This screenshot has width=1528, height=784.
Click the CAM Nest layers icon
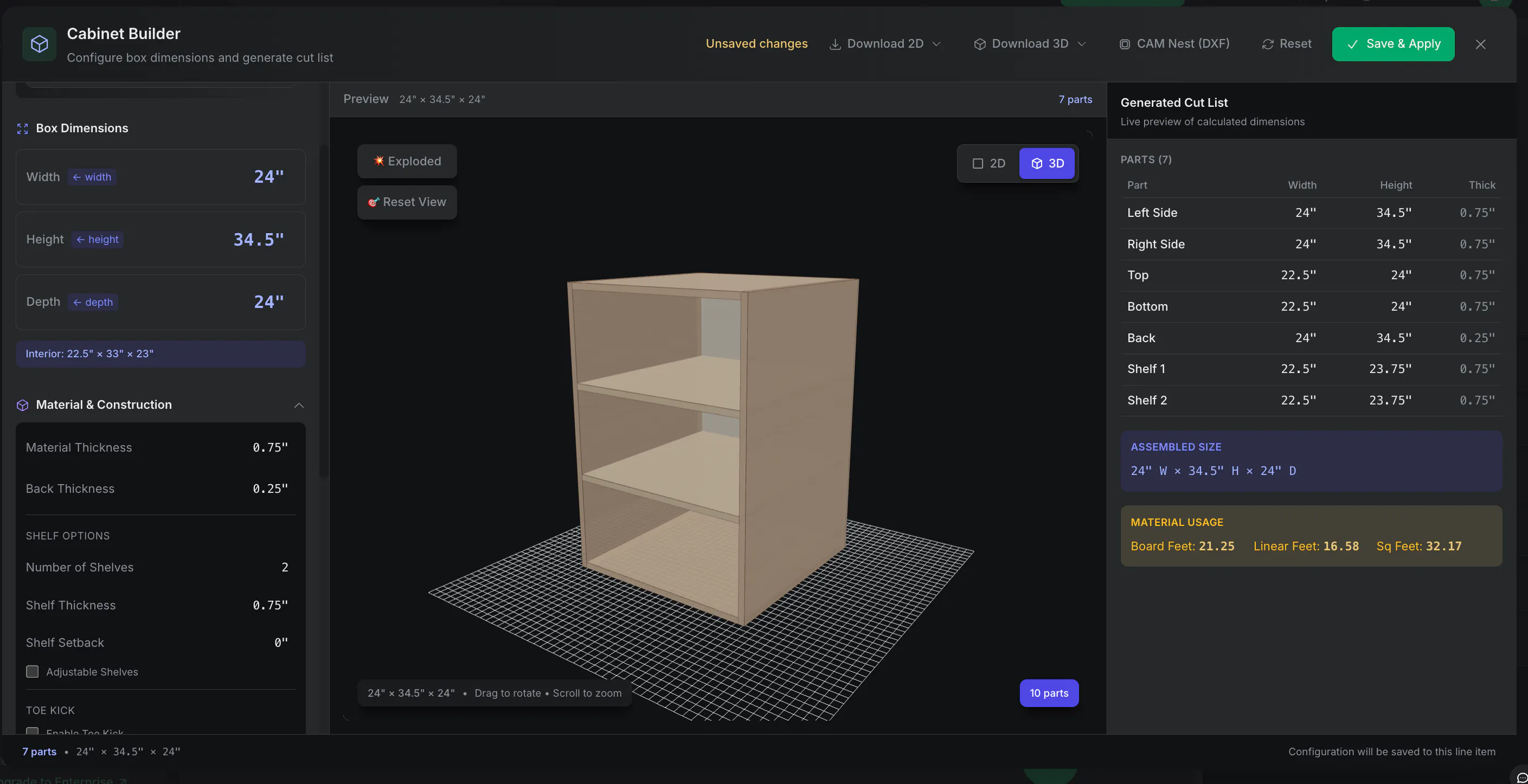tap(1124, 44)
